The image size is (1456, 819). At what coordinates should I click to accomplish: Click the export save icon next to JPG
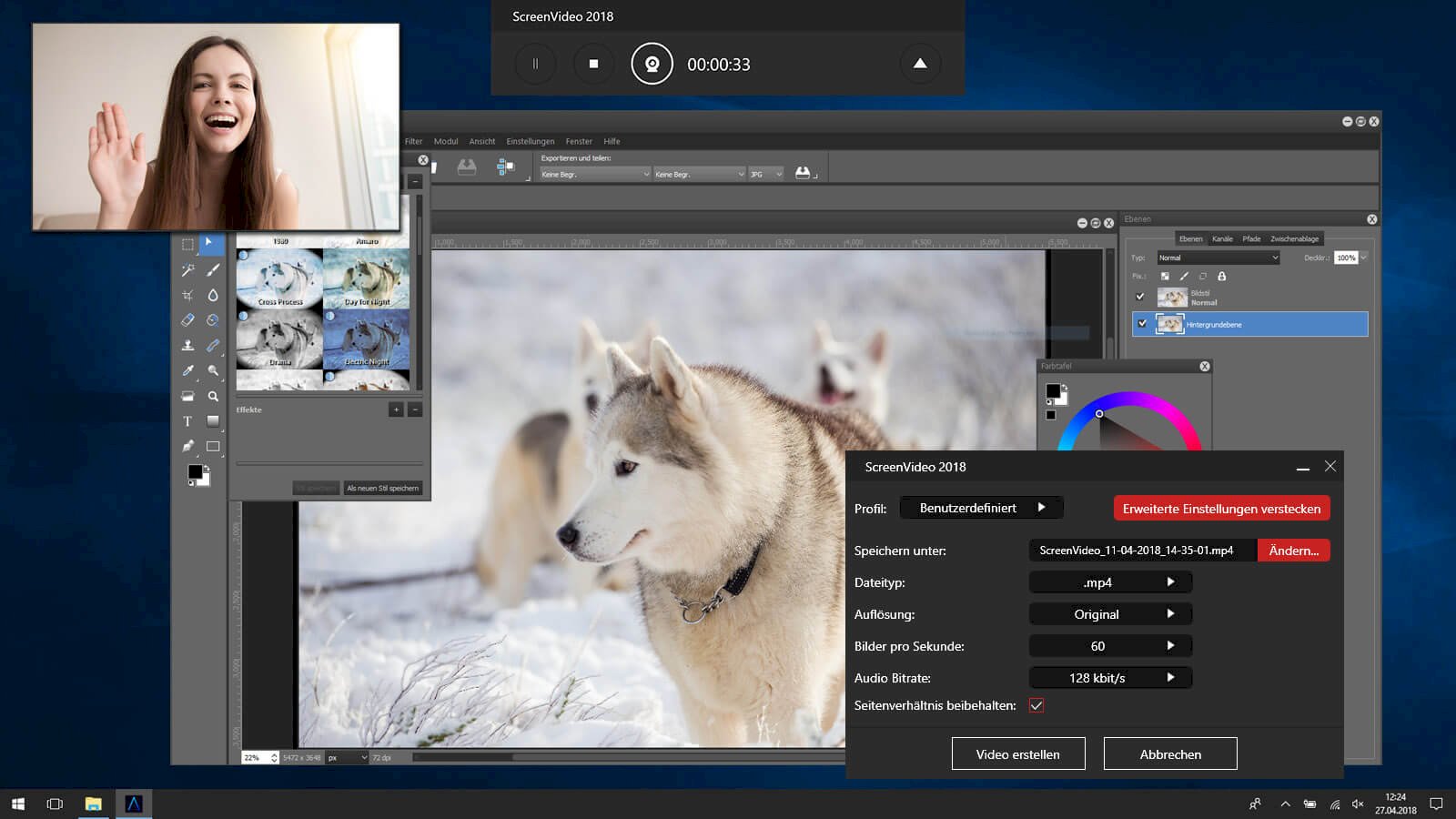803,173
